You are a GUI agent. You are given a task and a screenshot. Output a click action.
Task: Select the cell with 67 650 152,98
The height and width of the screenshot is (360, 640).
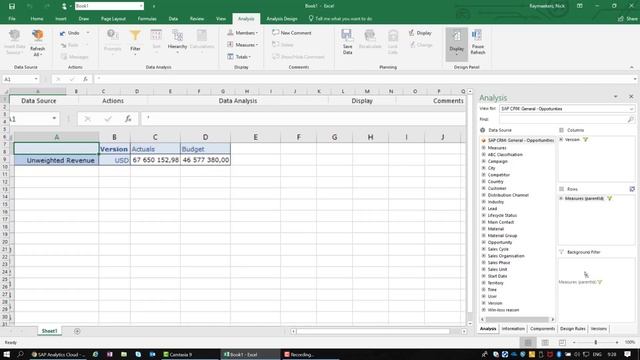tap(155, 160)
